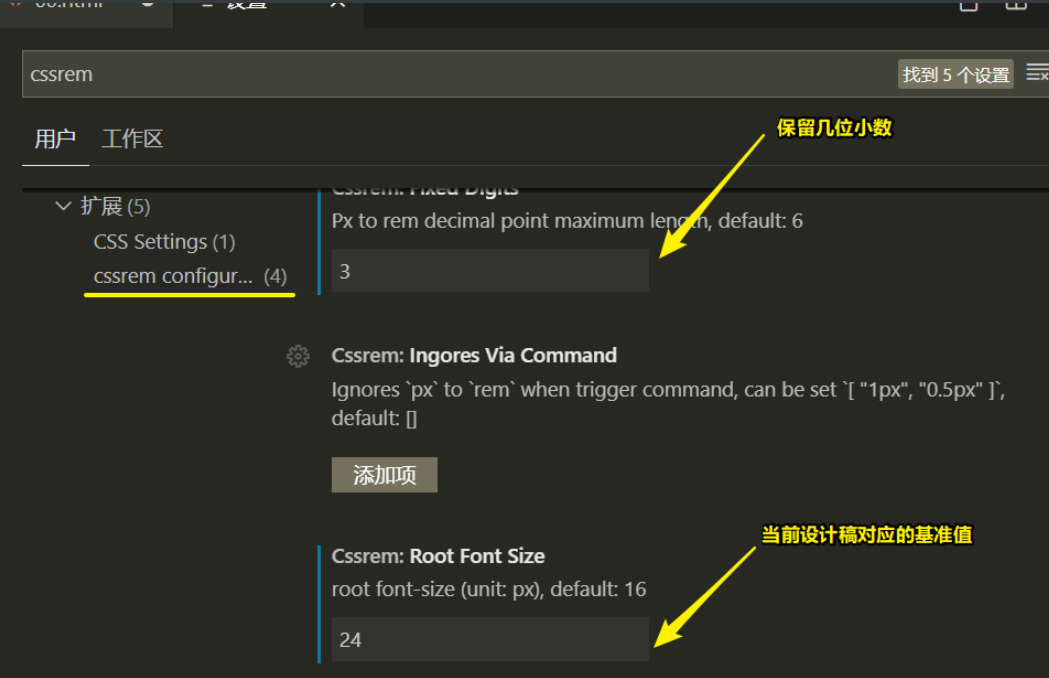Switch to the 用户 settings tab

[x=56, y=139]
